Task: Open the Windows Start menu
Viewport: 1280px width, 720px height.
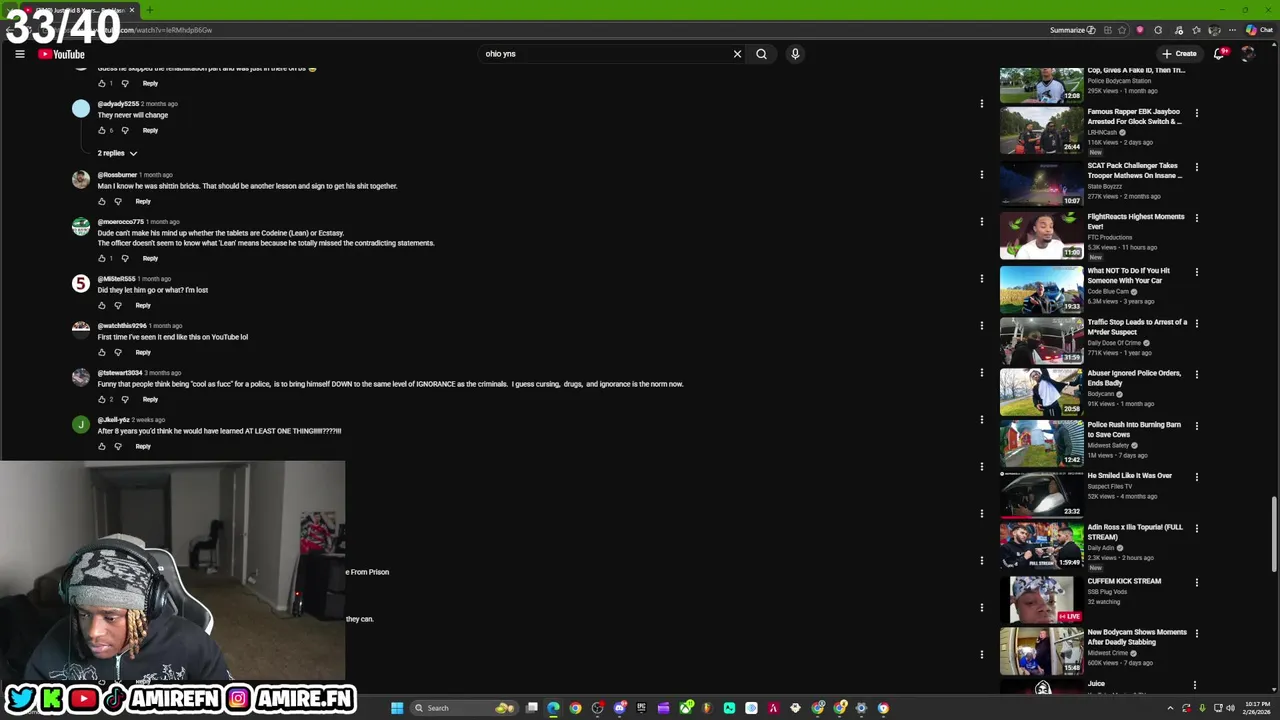Action: (397, 708)
